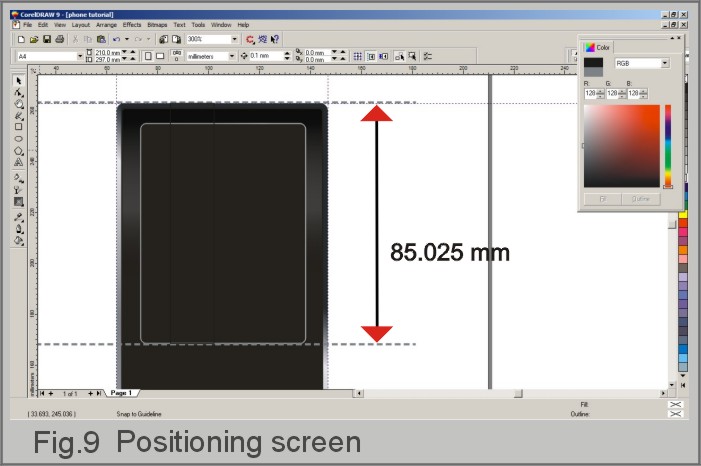This screenshot has height=466, width=701.
Task: Toggle Draw Complex Objects When Moving
Action: click(x=399, y=56)
